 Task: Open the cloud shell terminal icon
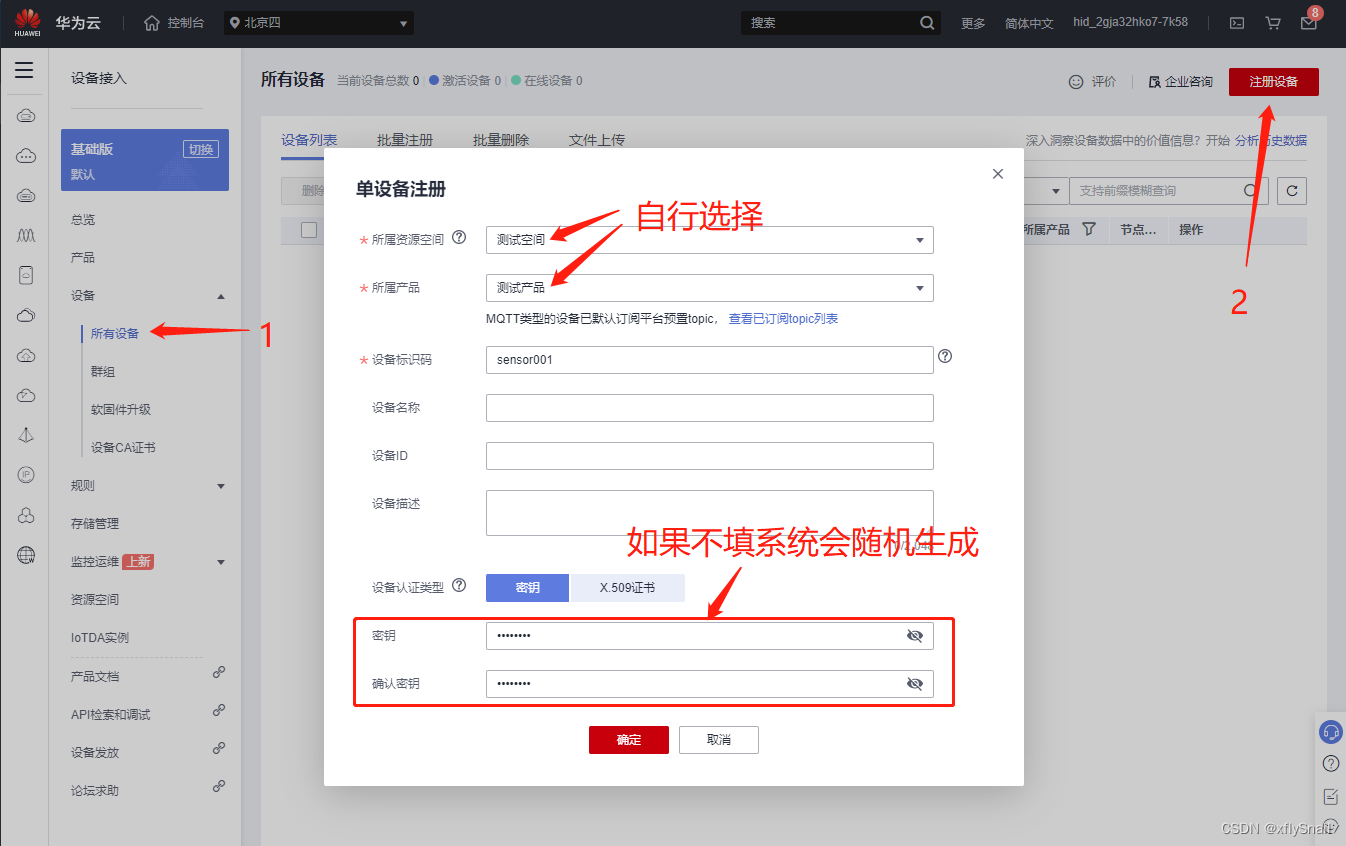pyautogui.click(x=1237, y=22)
